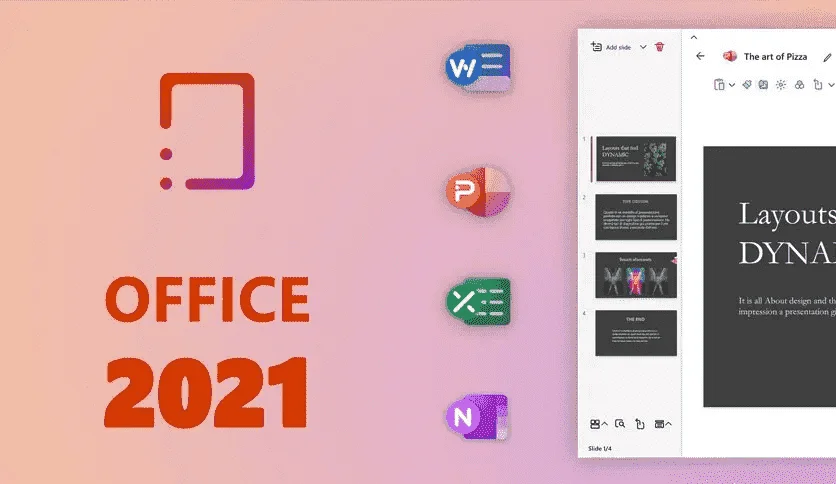The image size is (836, 484).
Task: Click the Add slide button
Action: click(x=611, y=47)
